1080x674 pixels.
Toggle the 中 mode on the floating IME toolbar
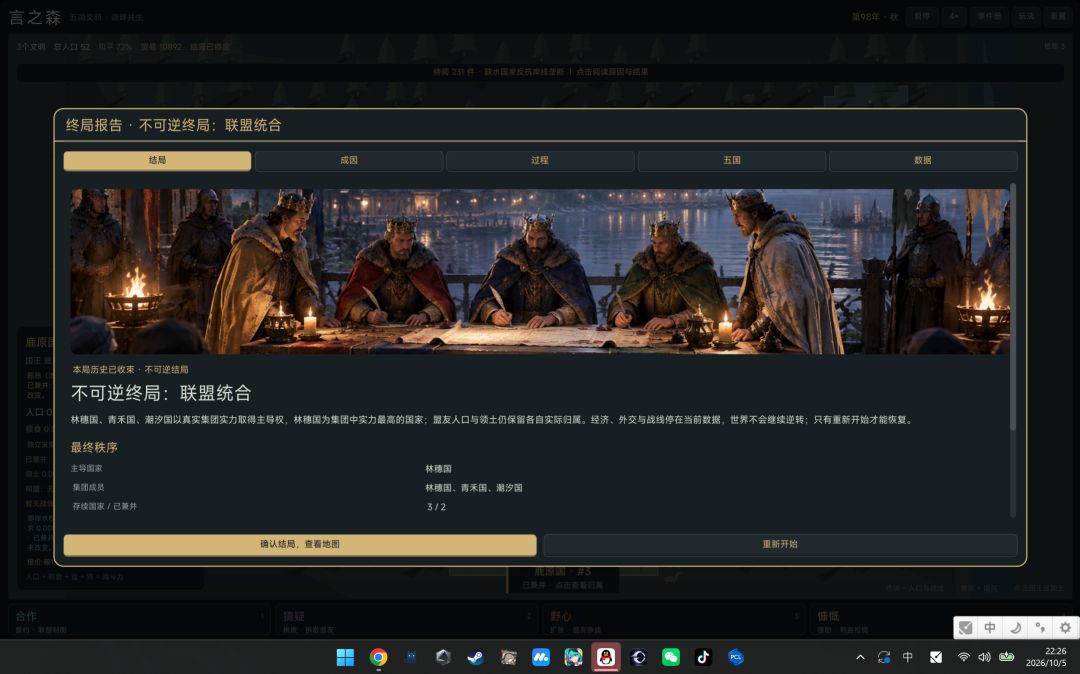point(990,628)
